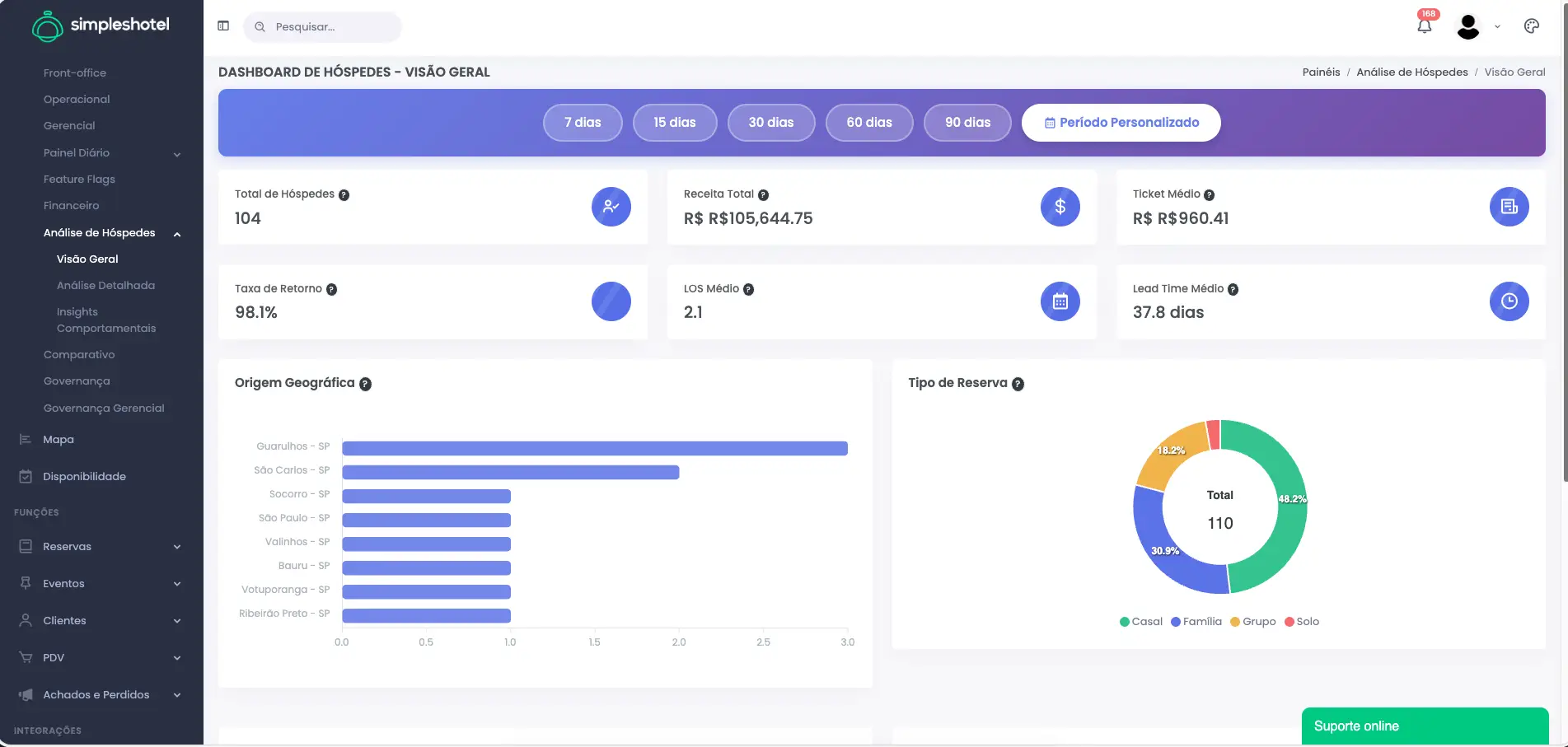The image size is (1568, 747).
Task: Toggle Casal series in chart legend
Action: 1140,622
